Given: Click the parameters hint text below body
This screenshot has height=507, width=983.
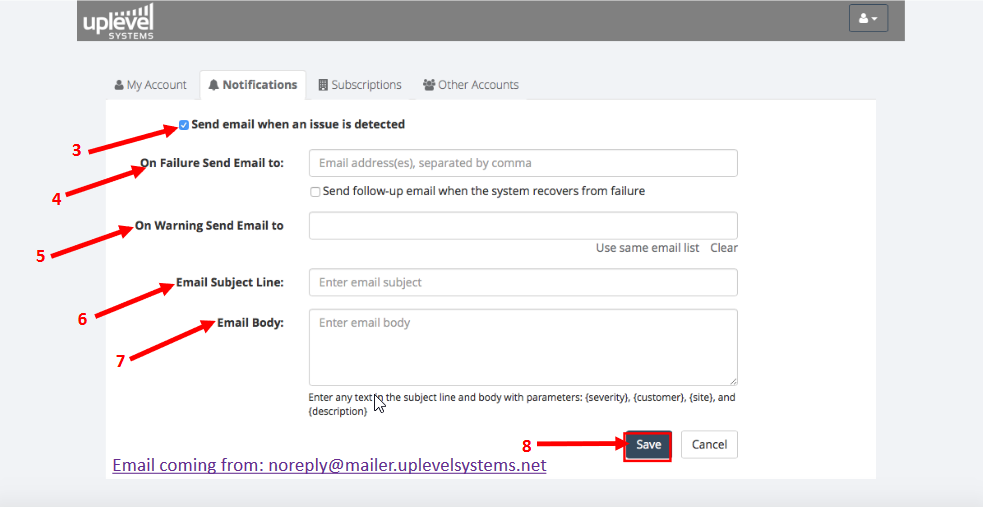Looking at the screenshot, I should (x=522, y=404).
